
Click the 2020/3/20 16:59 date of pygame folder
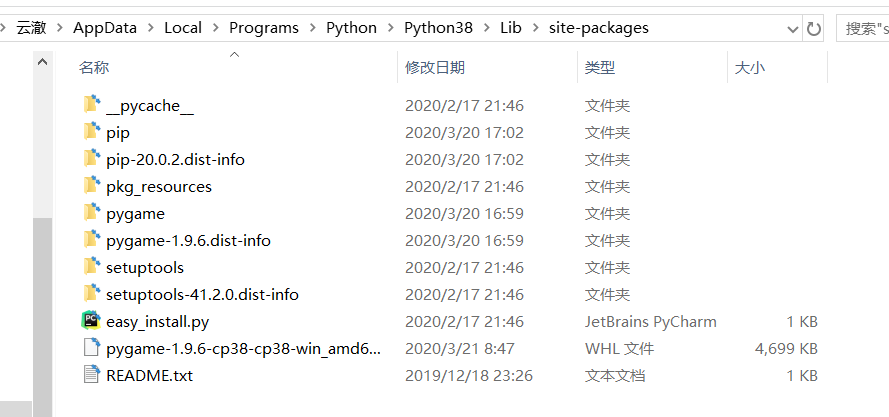(x=464, y=213)
